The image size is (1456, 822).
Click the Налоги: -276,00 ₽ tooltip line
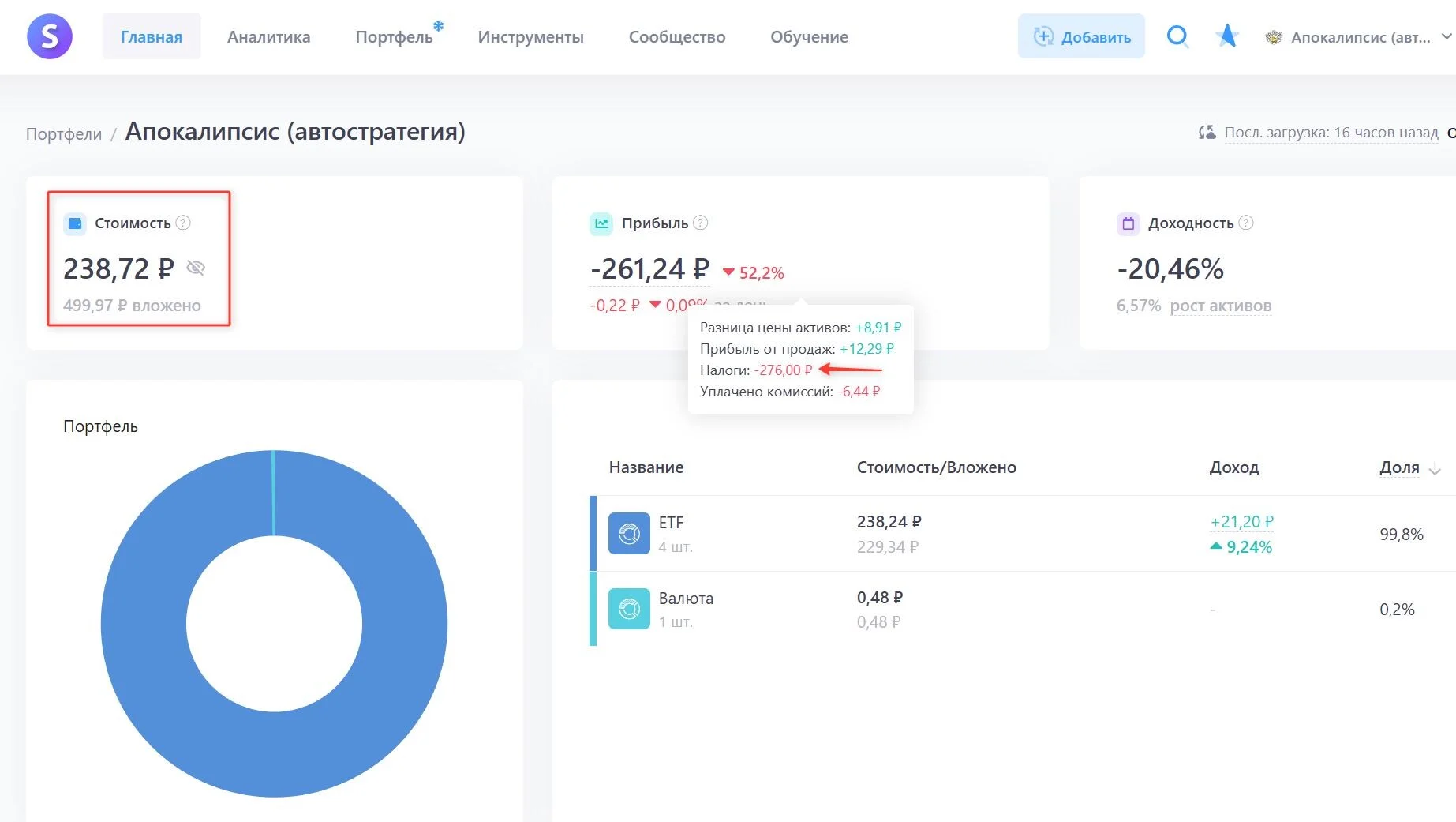pyautogui.click(x=756, y=370)
